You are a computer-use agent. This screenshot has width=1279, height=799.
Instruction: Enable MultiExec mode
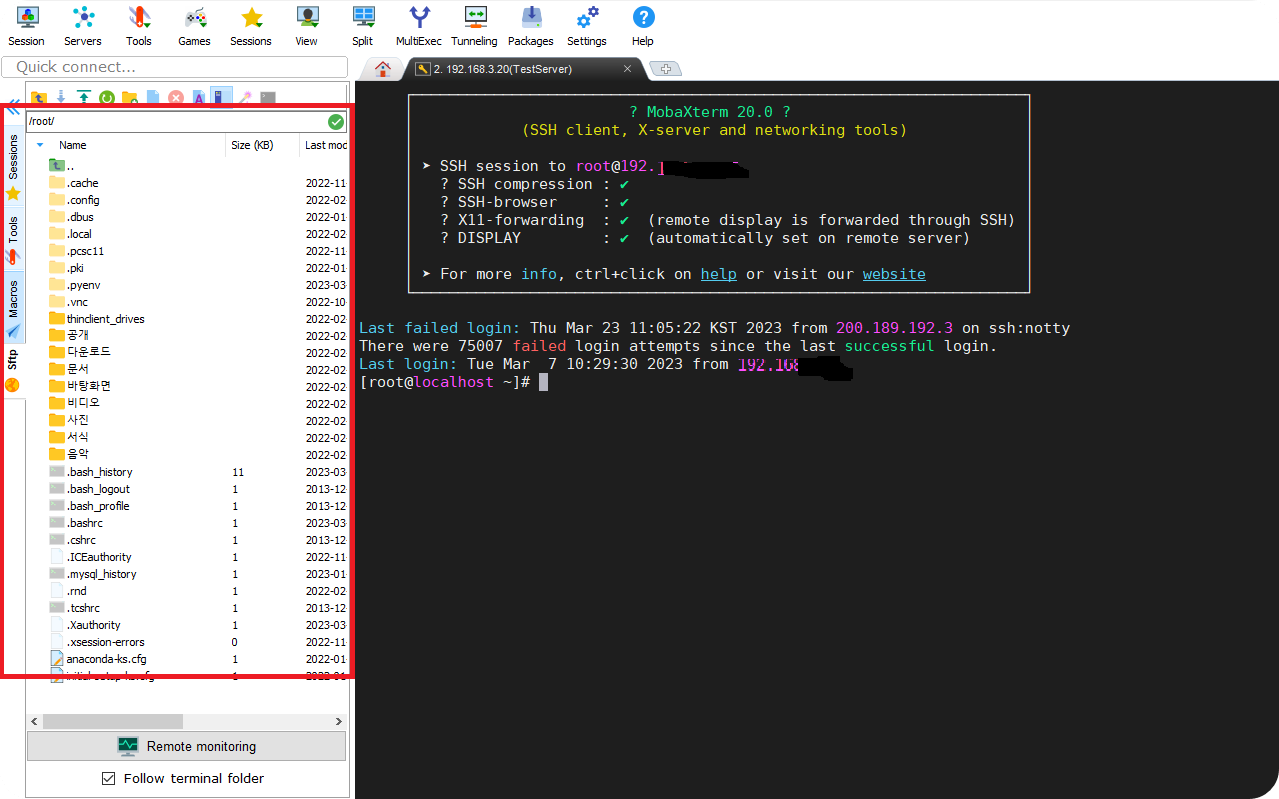(x=417, y=25)
